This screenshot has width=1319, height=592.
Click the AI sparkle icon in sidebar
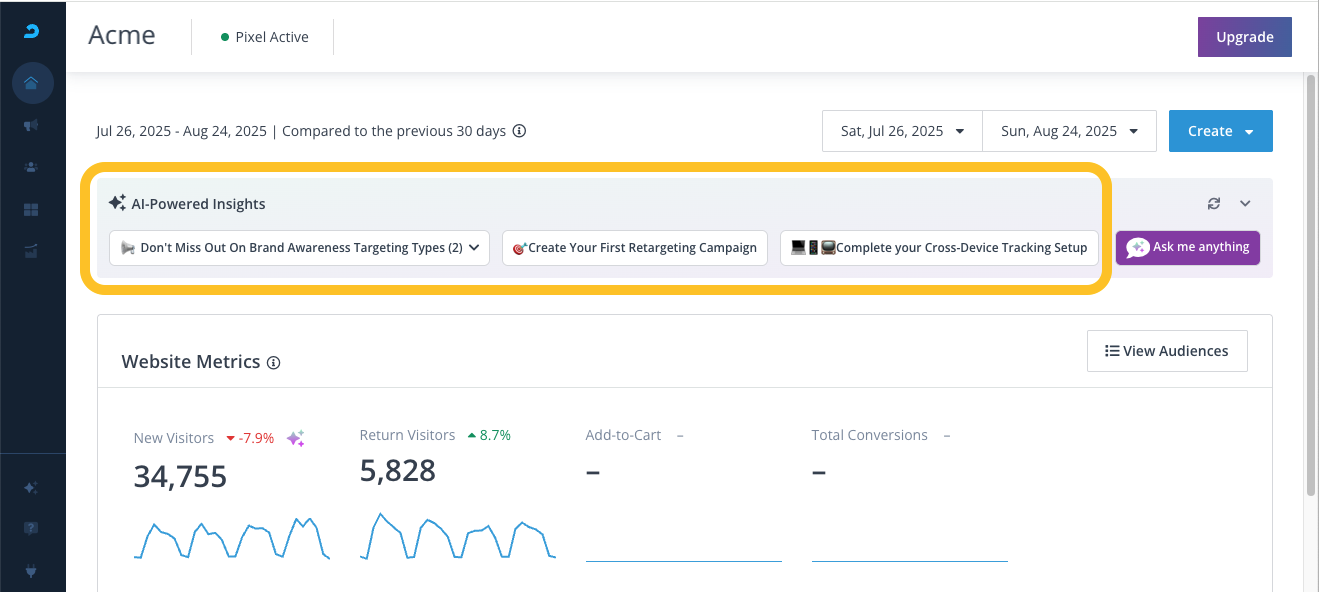(32, 488)
